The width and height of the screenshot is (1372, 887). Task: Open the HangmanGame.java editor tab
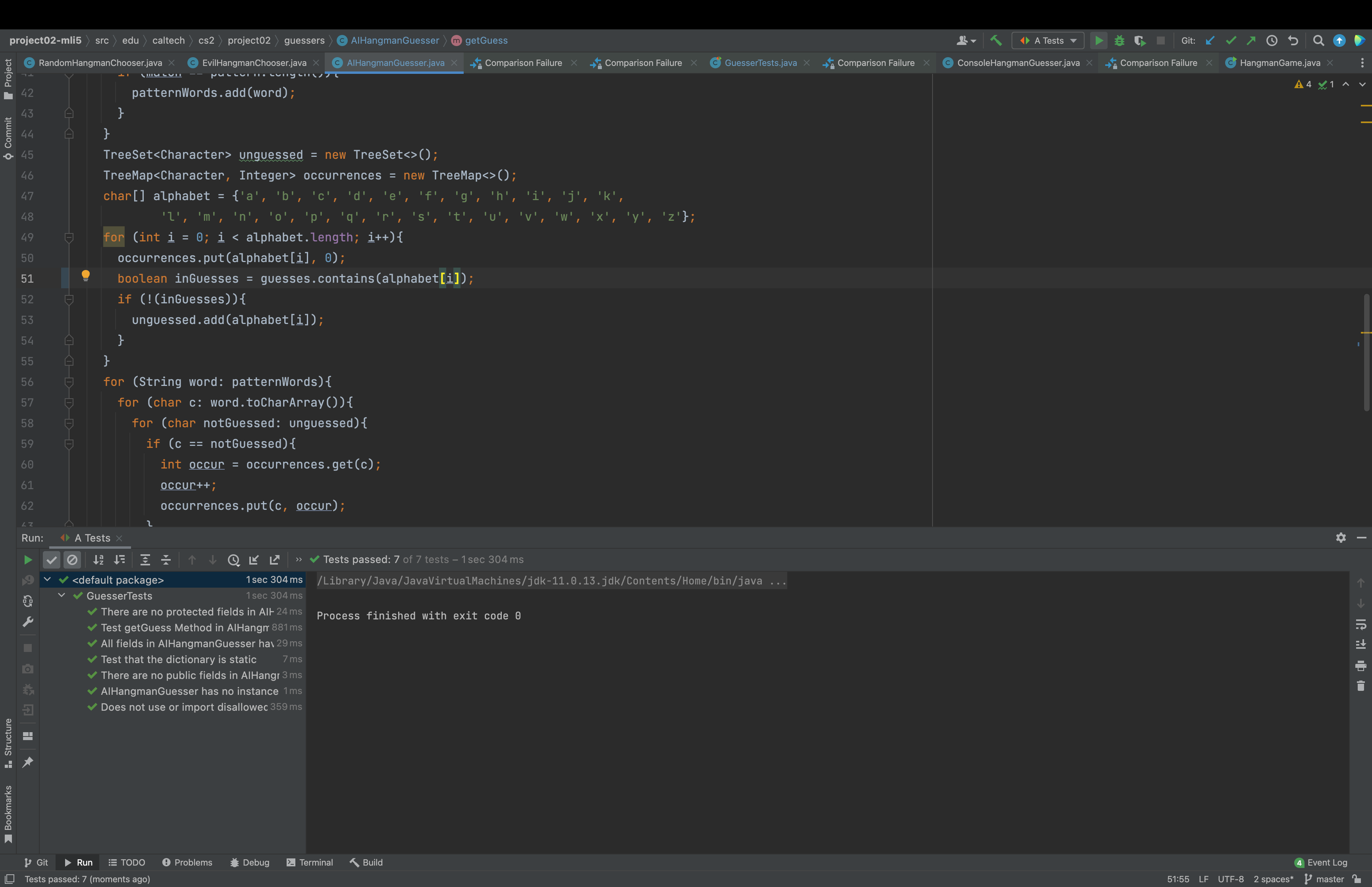[x=1280, y=63]
